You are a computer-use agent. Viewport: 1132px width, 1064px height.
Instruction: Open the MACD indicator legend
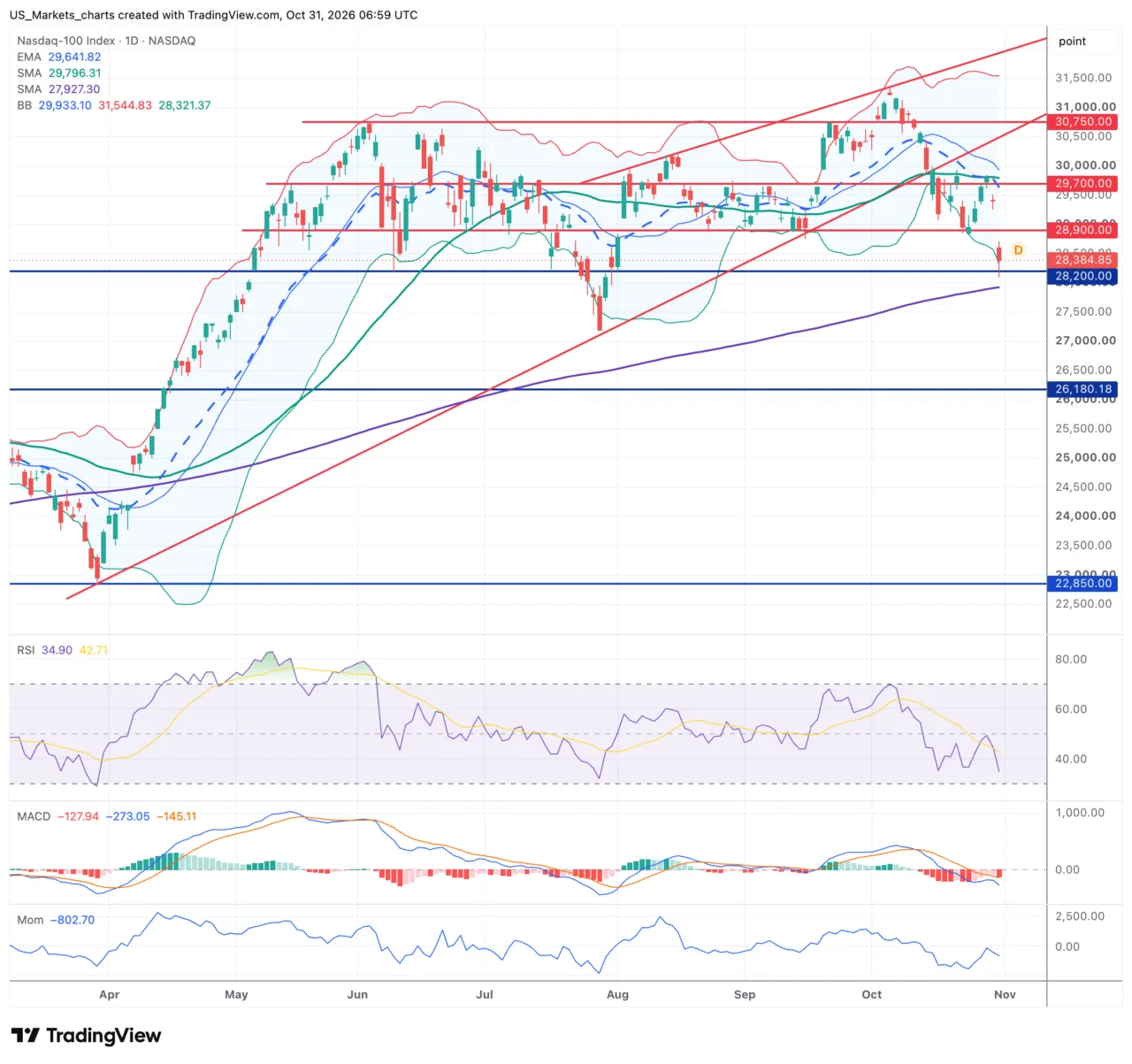click(x=34, y=816)
